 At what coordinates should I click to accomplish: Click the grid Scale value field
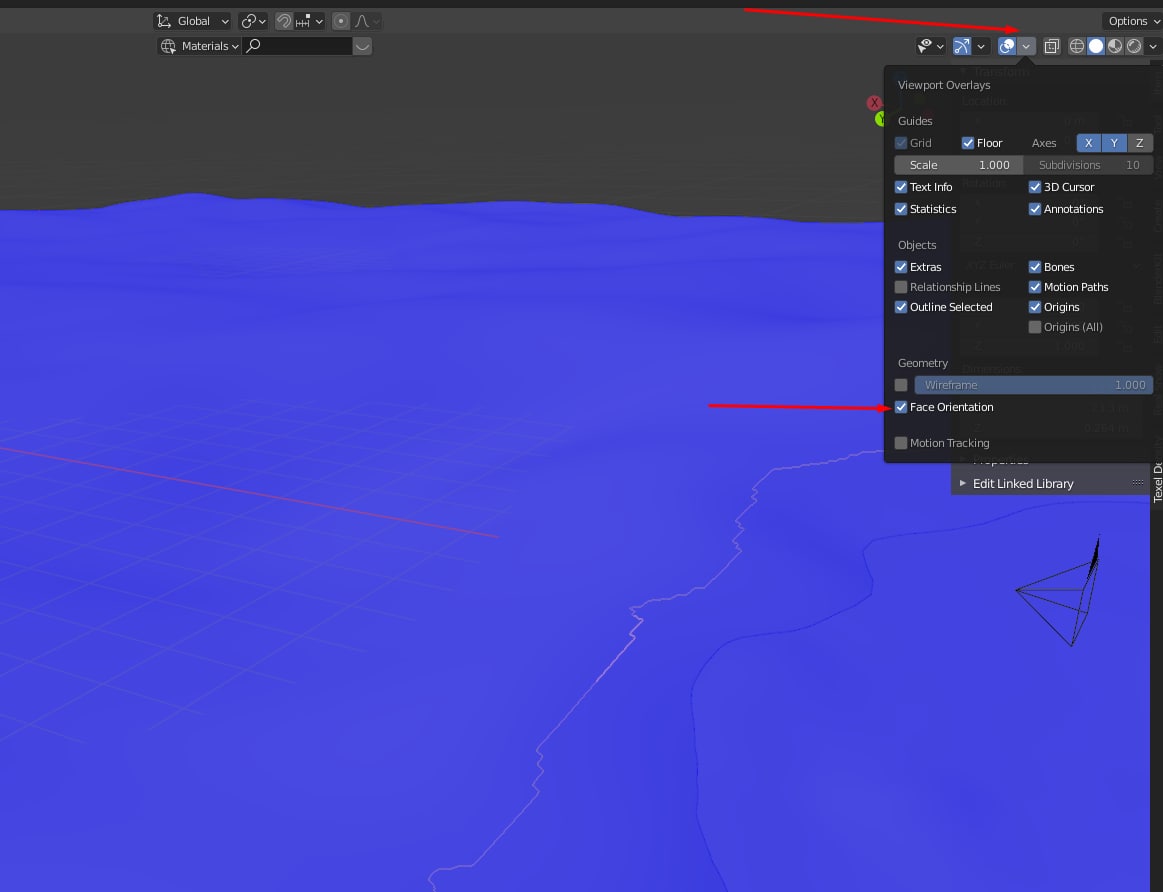[958, 165]
